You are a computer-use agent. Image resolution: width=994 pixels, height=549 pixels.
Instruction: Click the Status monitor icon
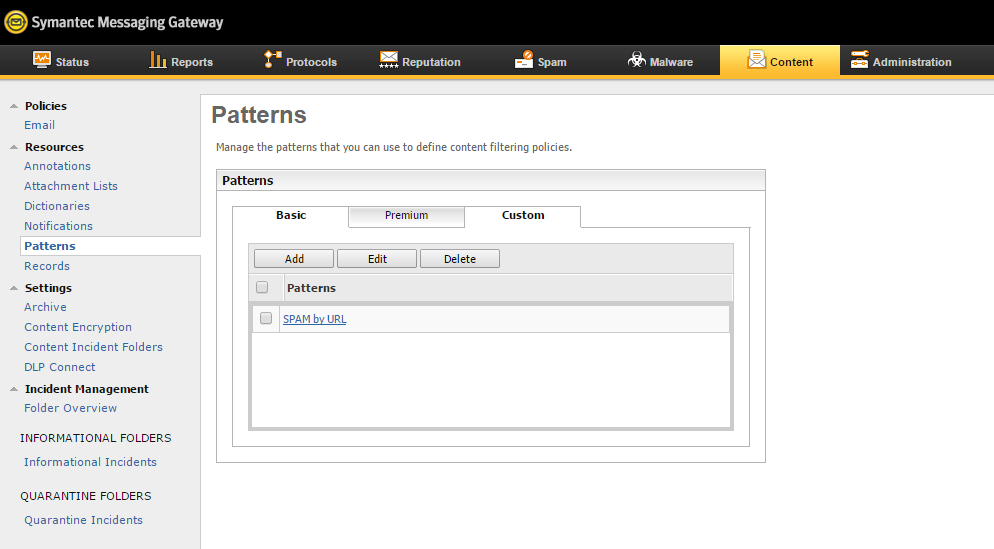click(42, 60)
